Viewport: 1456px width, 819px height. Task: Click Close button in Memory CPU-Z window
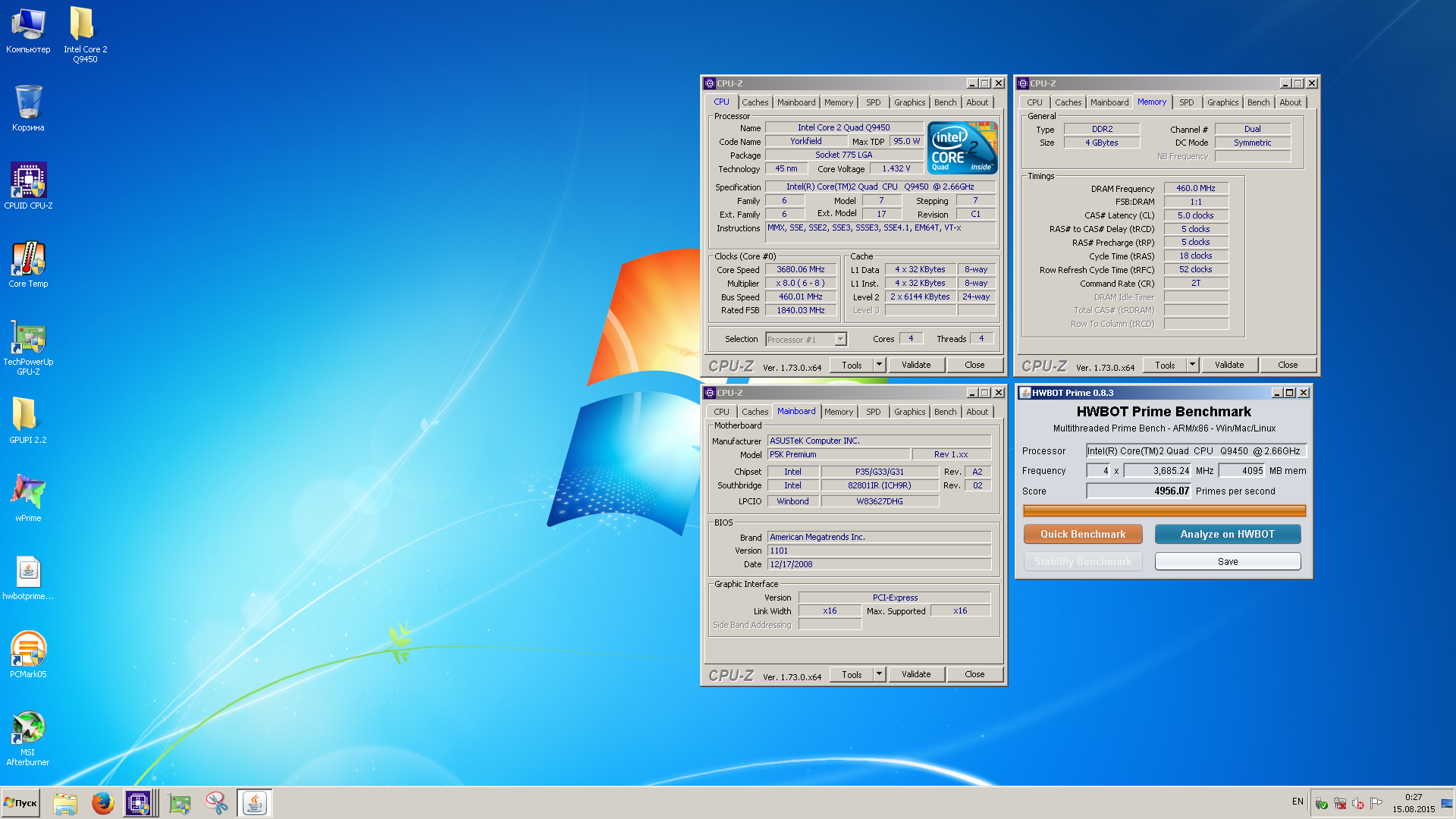pyautogui.click(x=1288, y=365)
